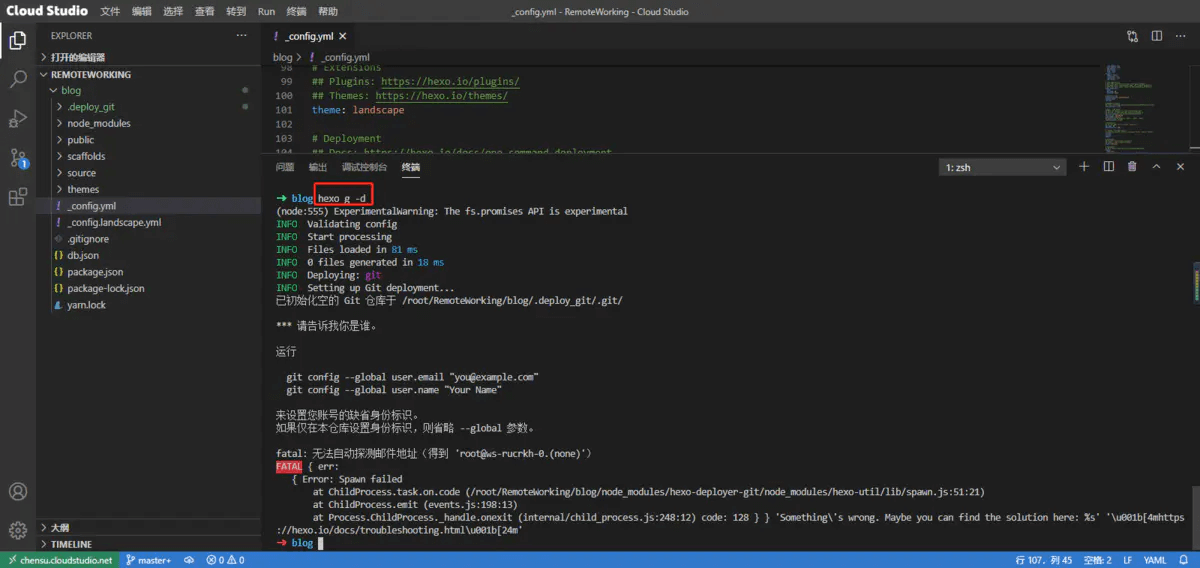1200x568 pixels.
Task: Open the 选择 (Selection) menu
Action: 173,11
